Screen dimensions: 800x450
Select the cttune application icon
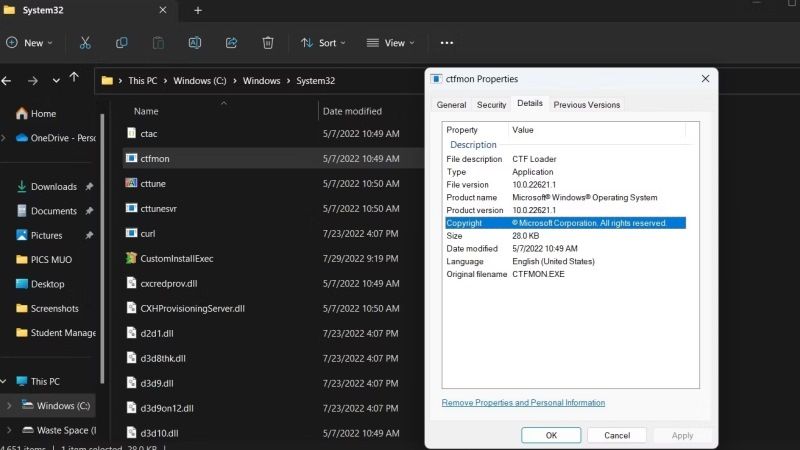131,183
